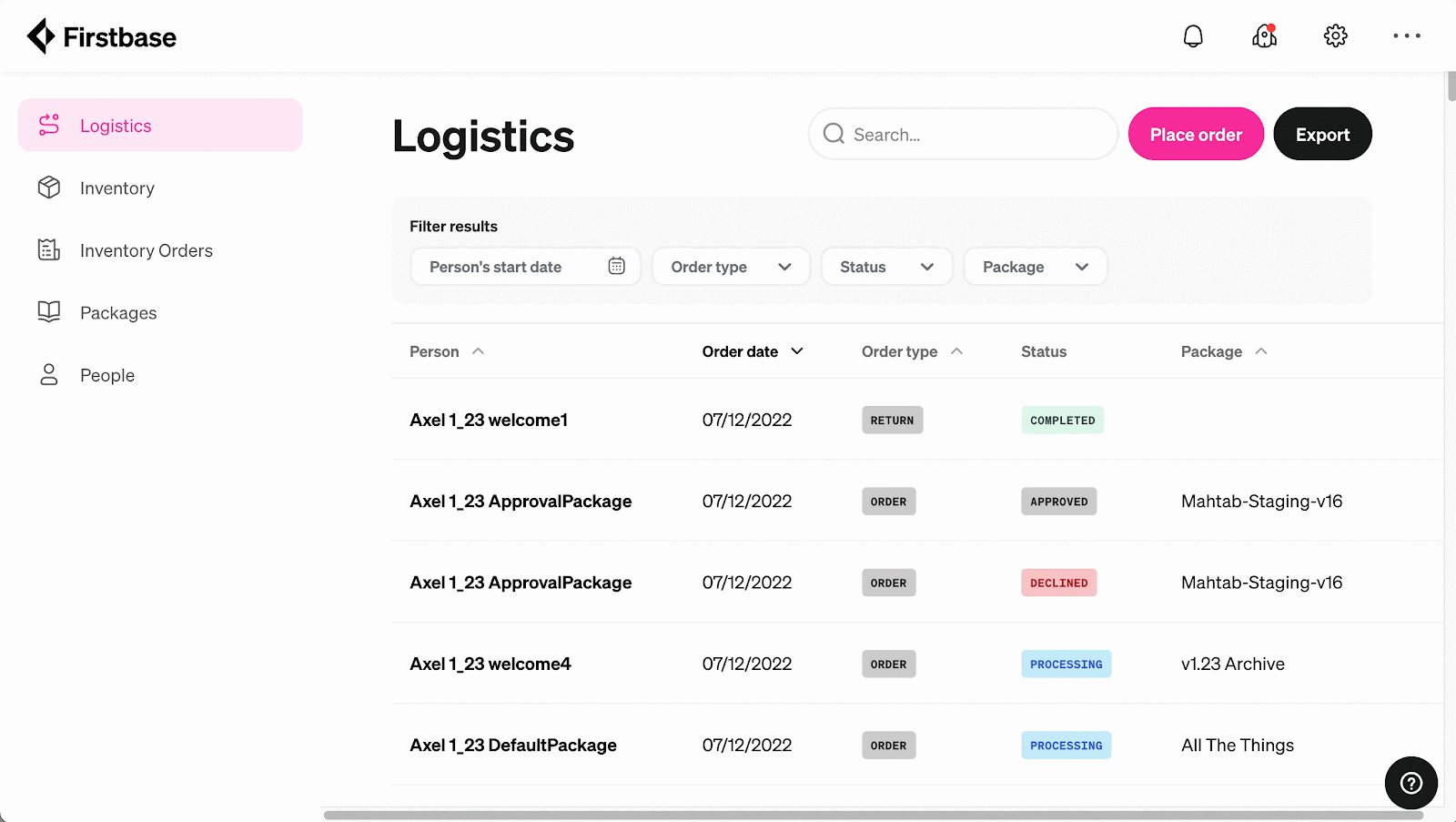The image size is (1456, 822).
Task: Click the COMPLETED status badge
Action: click(x=1062, y=420)
